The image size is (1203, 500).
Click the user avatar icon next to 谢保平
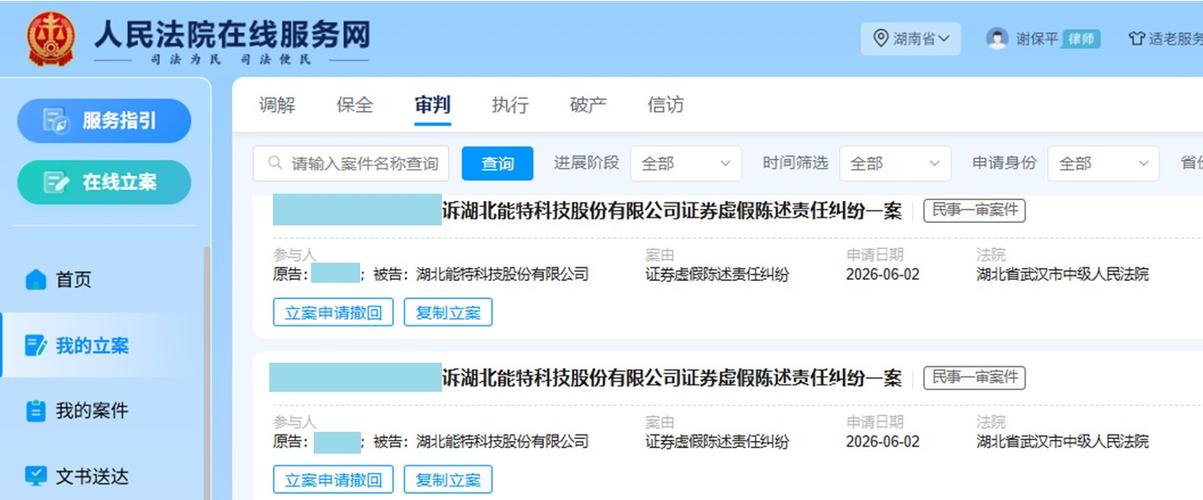click(x=997, y=38)
